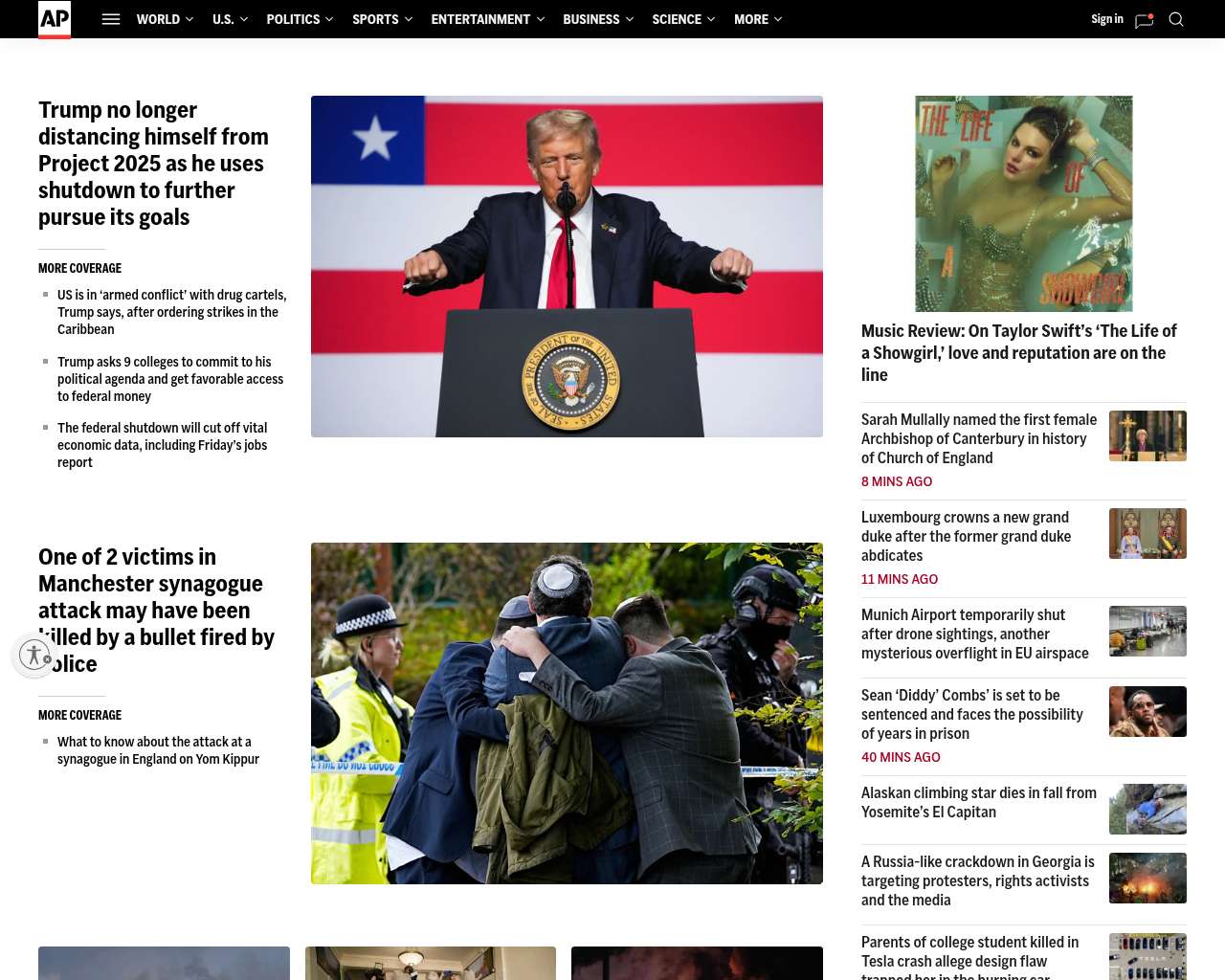Viewport: 1225px width, 980px height.
Task: Read the drug cartels armed conflict story
Action: [x=172, y=312]
